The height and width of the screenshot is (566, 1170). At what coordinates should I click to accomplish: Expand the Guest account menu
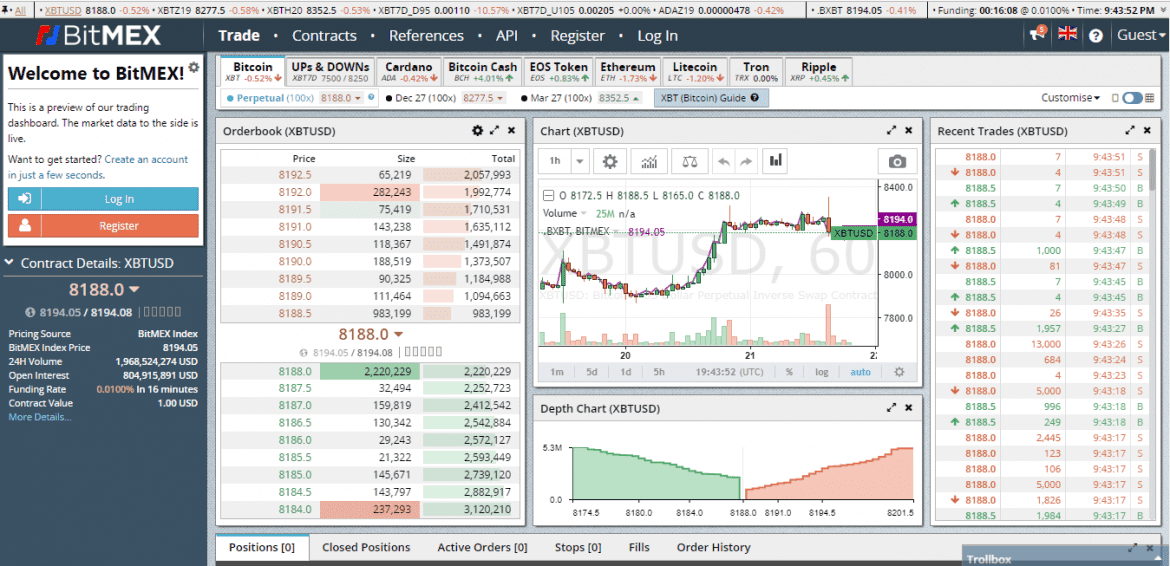click(x=1141, y=35)
